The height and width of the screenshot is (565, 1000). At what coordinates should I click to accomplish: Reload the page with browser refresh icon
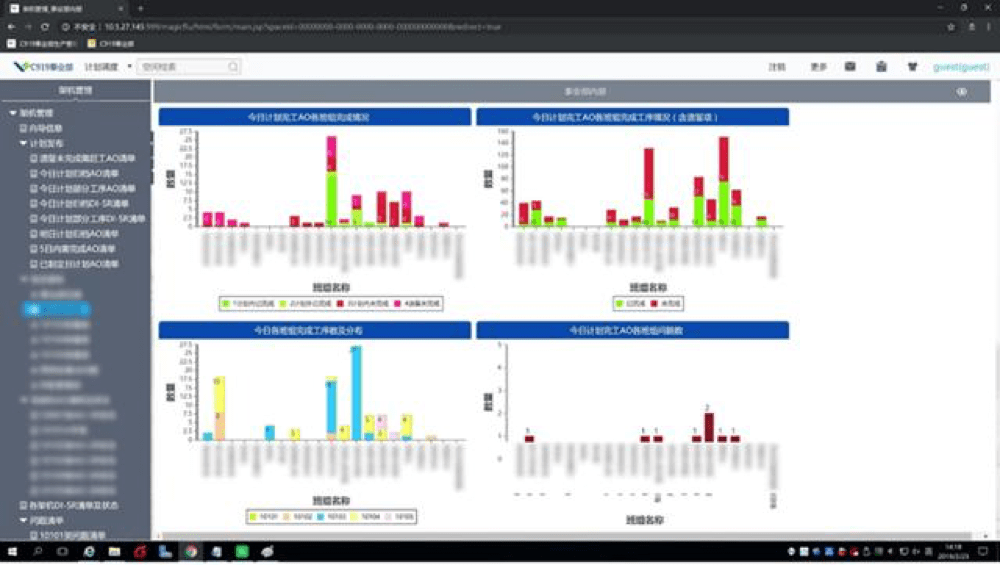[x=46, y=26]
